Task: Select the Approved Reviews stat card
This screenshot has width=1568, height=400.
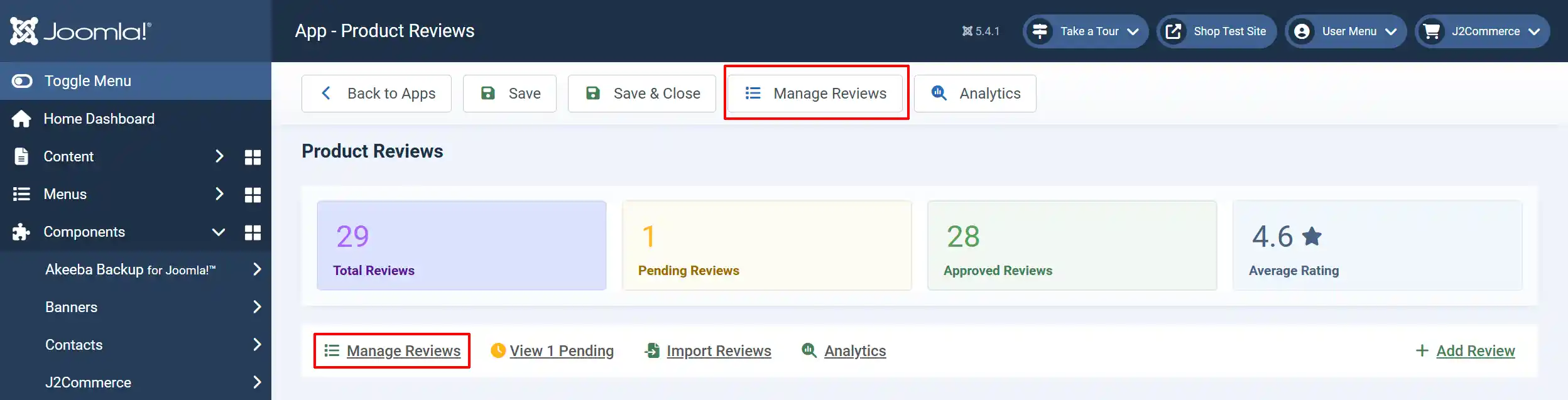Action: click(x=1072, y=246)
